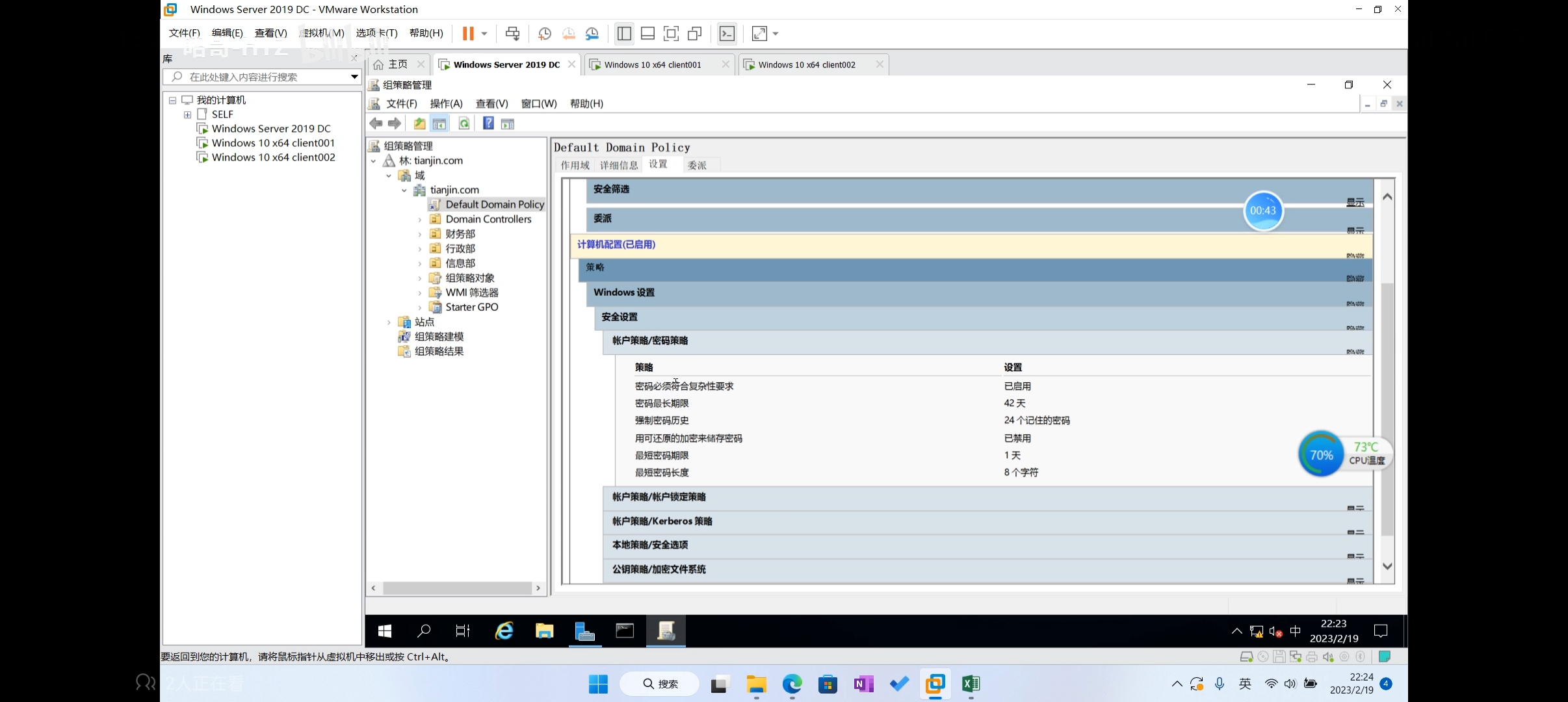Open Excel from the host taskbar

click(971, 684)
